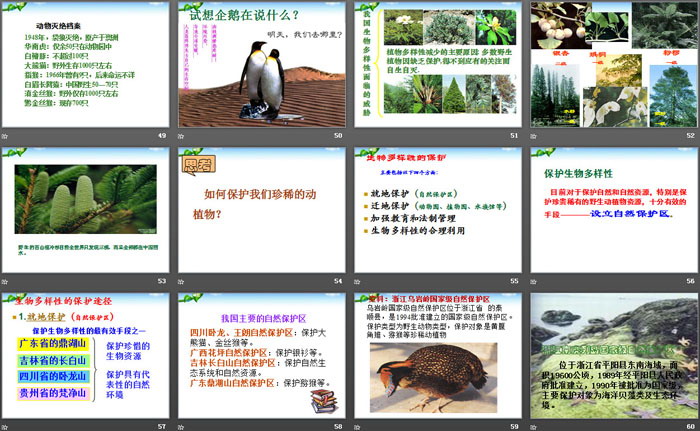
Task: Preview animation using star icon below slide 51
Action: [x=359, y=135]
